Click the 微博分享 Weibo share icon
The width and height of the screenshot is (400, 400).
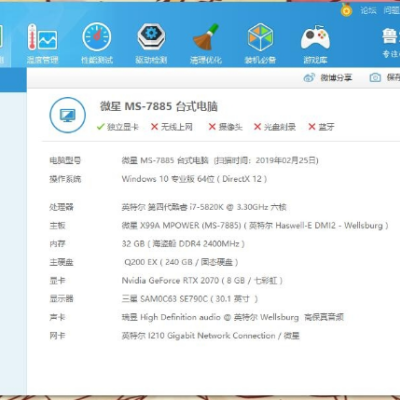[x=309, y=78]
